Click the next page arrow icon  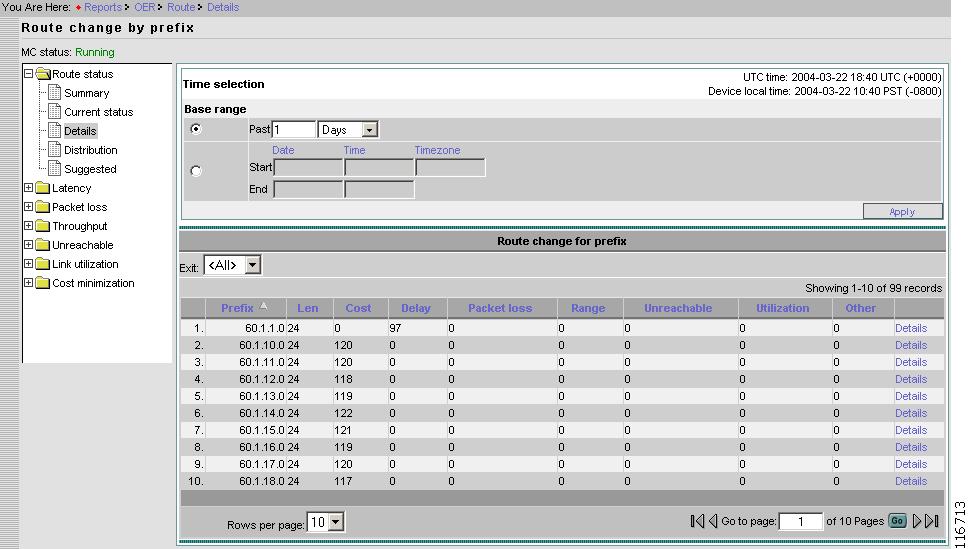[917, 521]
